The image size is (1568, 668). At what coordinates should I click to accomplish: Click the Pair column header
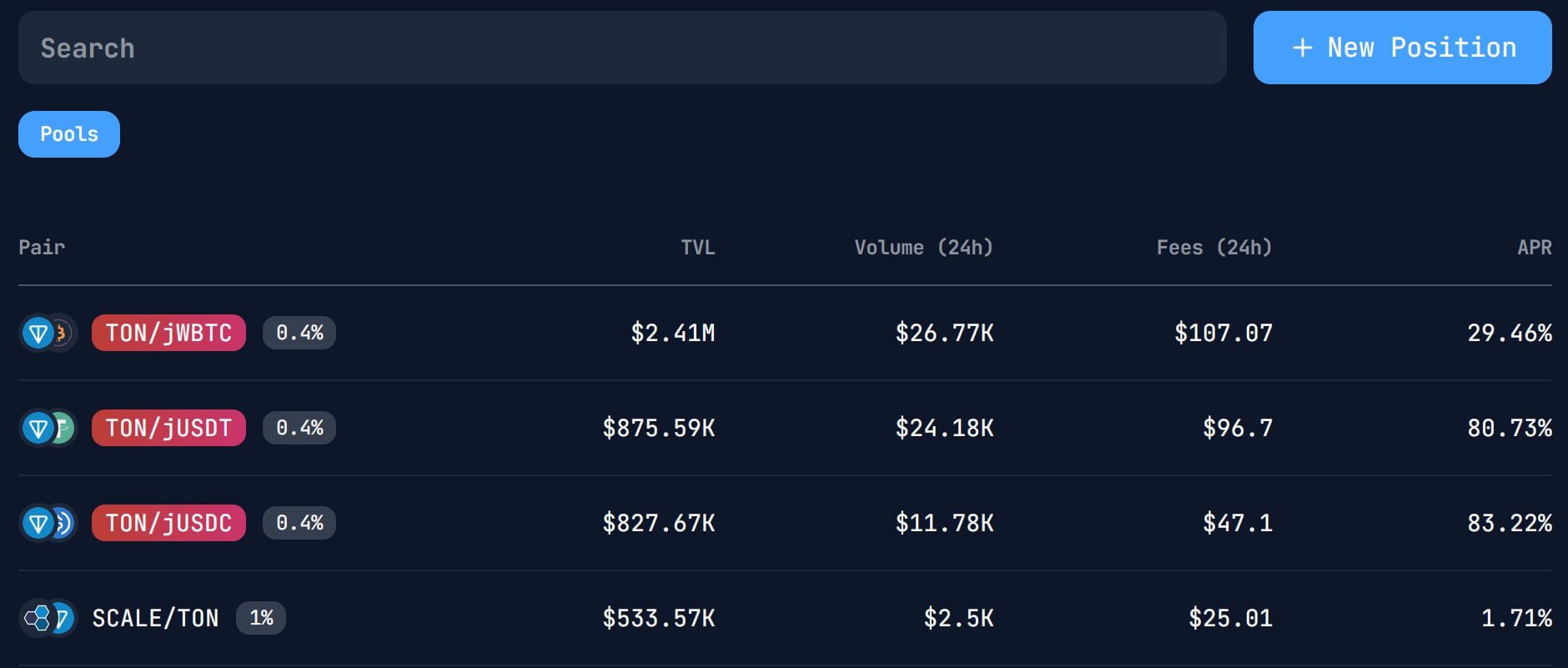42,247
